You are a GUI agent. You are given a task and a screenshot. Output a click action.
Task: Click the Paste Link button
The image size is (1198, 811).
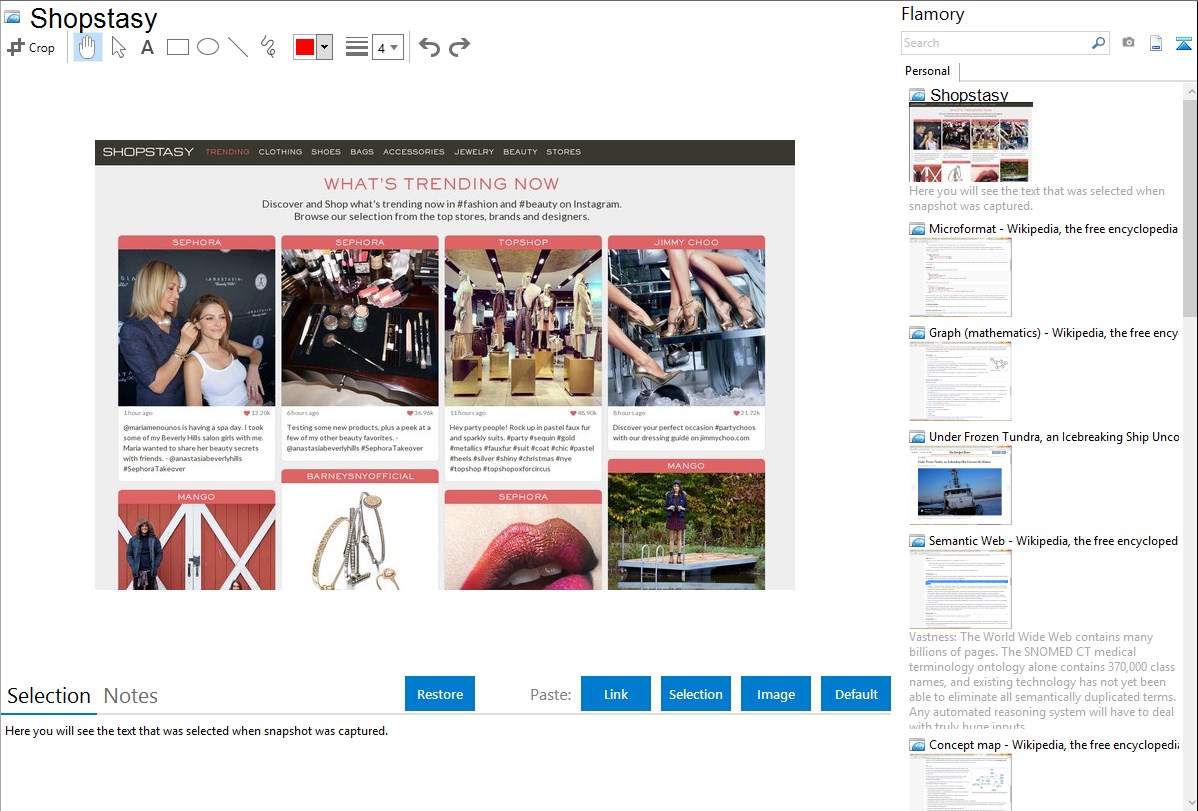click(616, 694)
